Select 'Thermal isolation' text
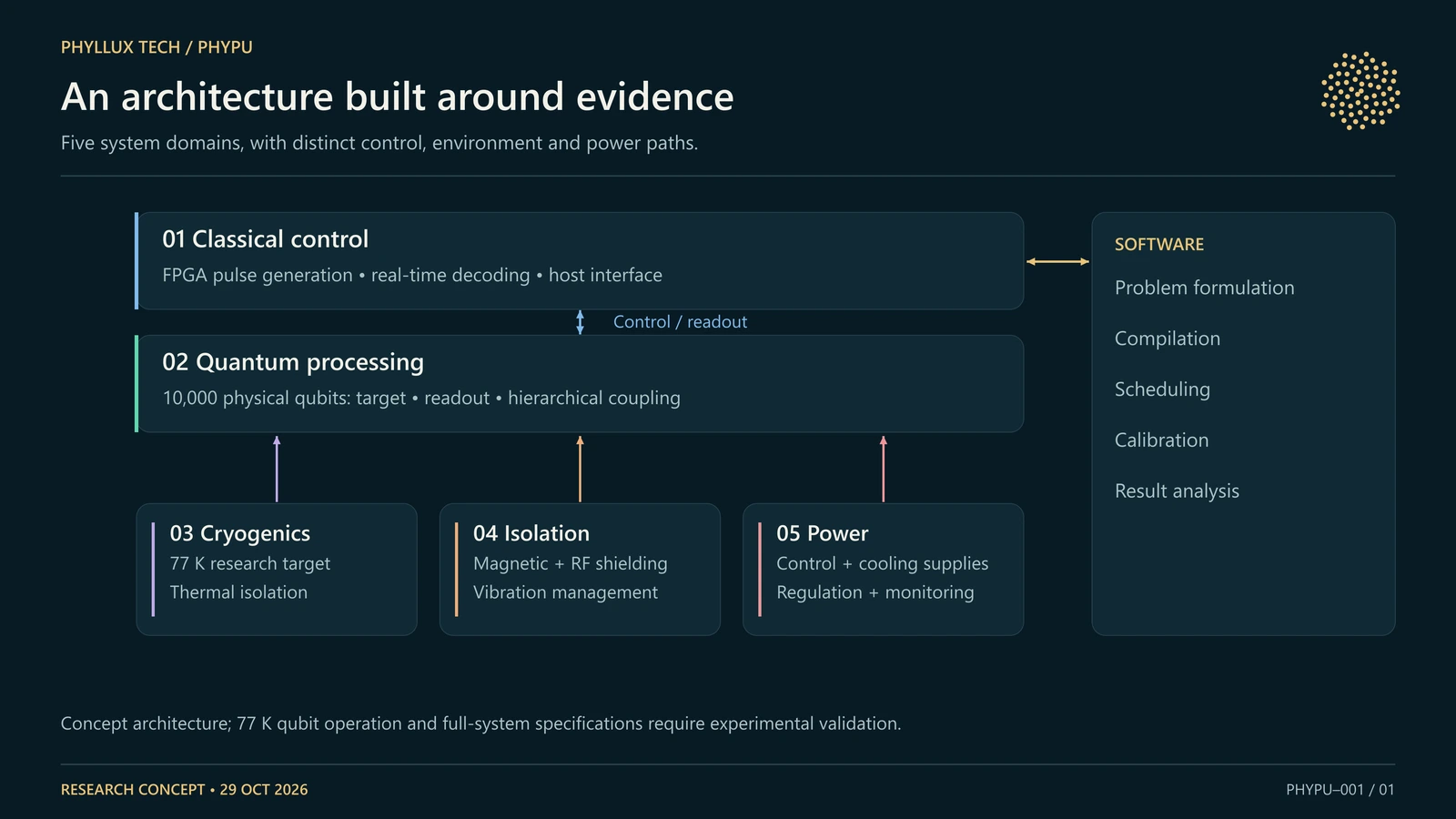1456x819 pixels. pos(238,592)
